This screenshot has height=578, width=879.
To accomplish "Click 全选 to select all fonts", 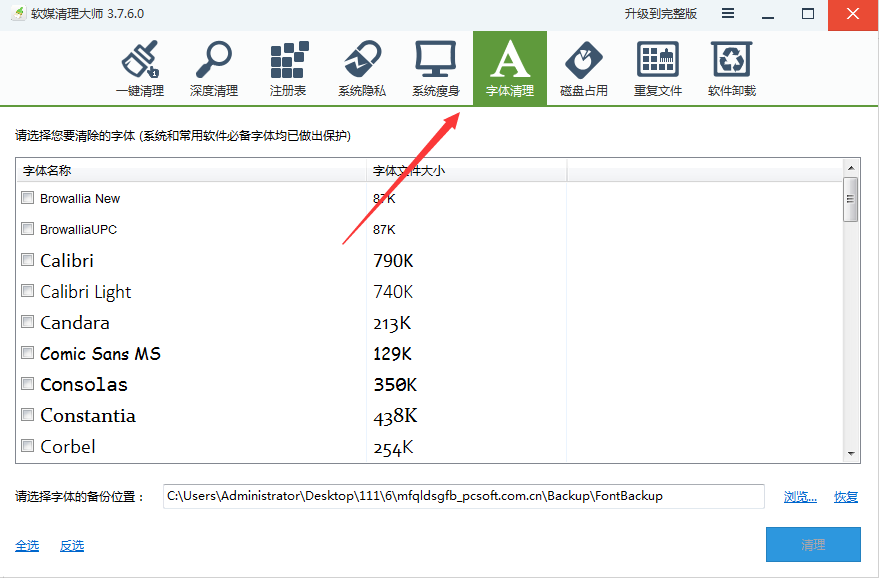I will tap(27, 545).
